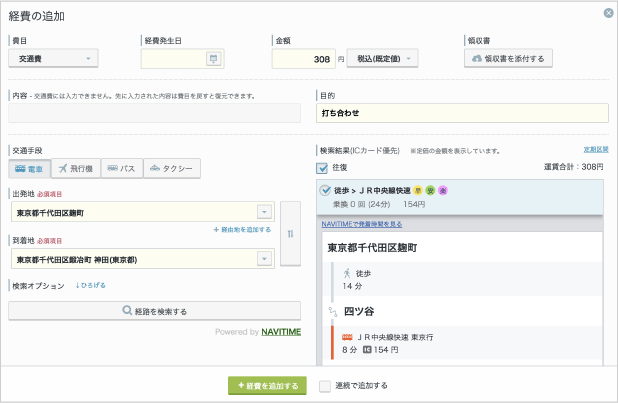Expand the 到着地 arrival suggestions arrow
618x403 pixels.
tap(264, 258)
